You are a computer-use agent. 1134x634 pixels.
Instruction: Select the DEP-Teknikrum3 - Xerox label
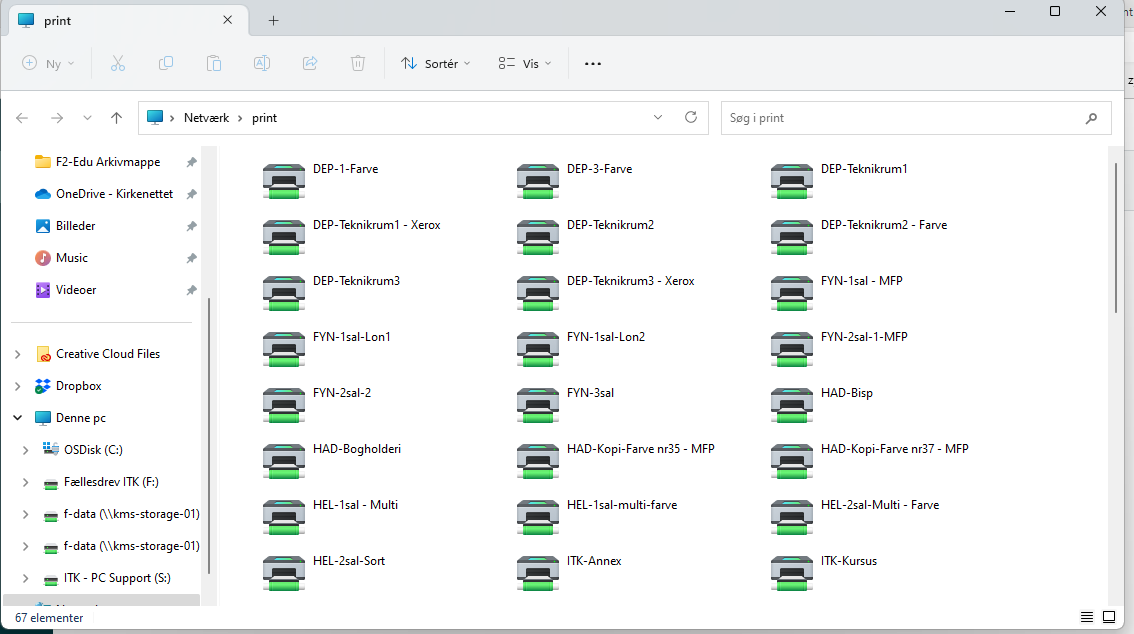click(631, 280)
